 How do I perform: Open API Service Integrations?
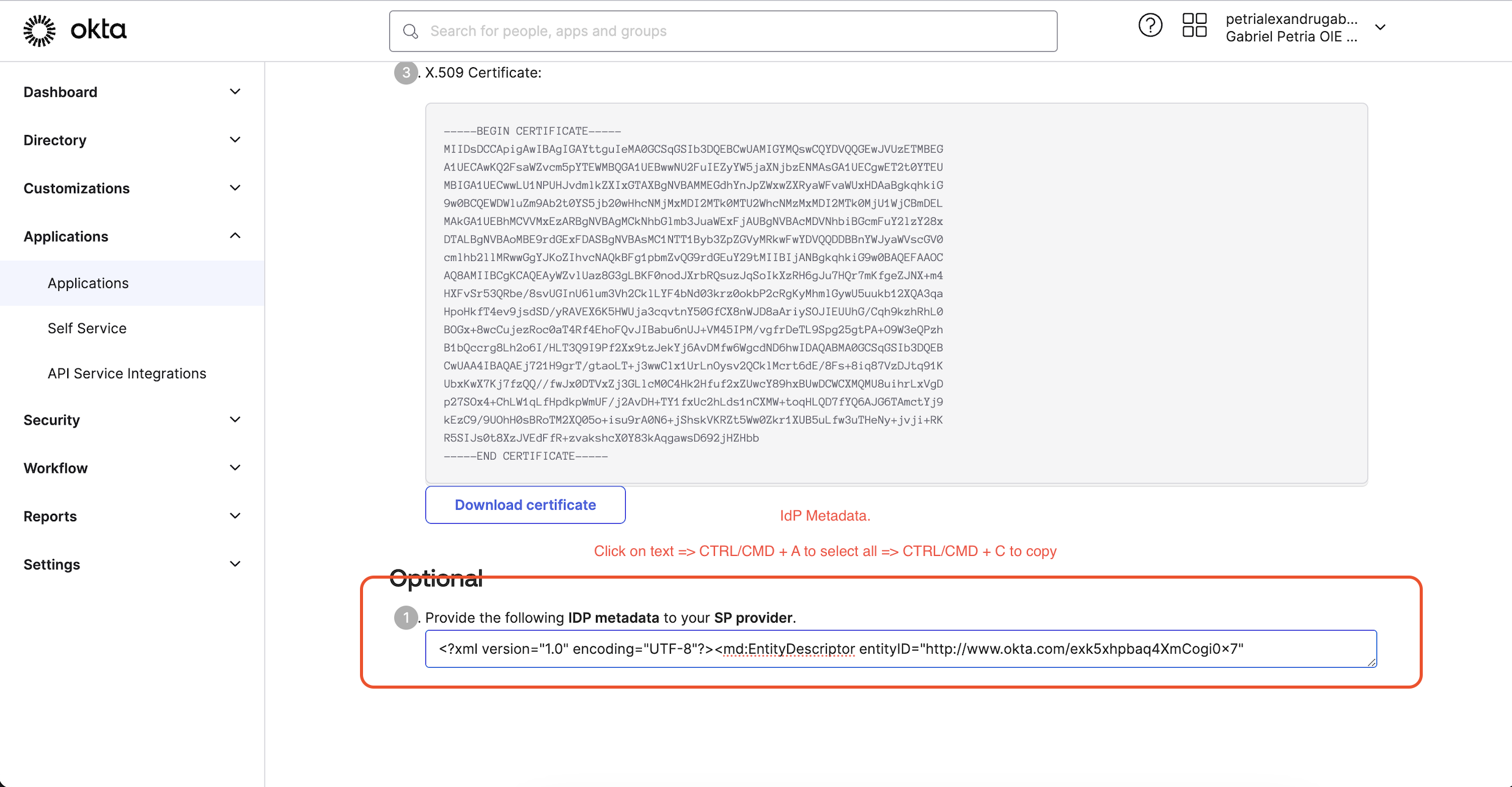pyautogui.click(x=127, y=373)
